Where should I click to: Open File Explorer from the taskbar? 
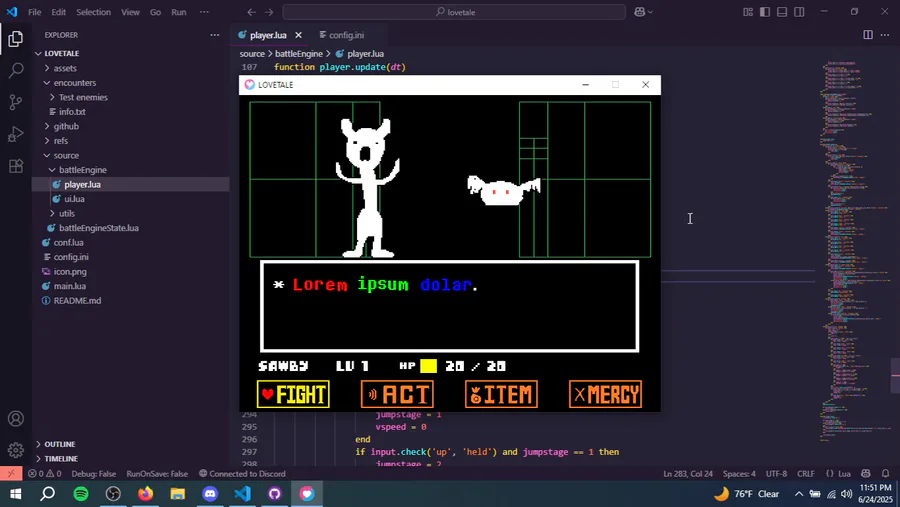(x=177, y=494)
